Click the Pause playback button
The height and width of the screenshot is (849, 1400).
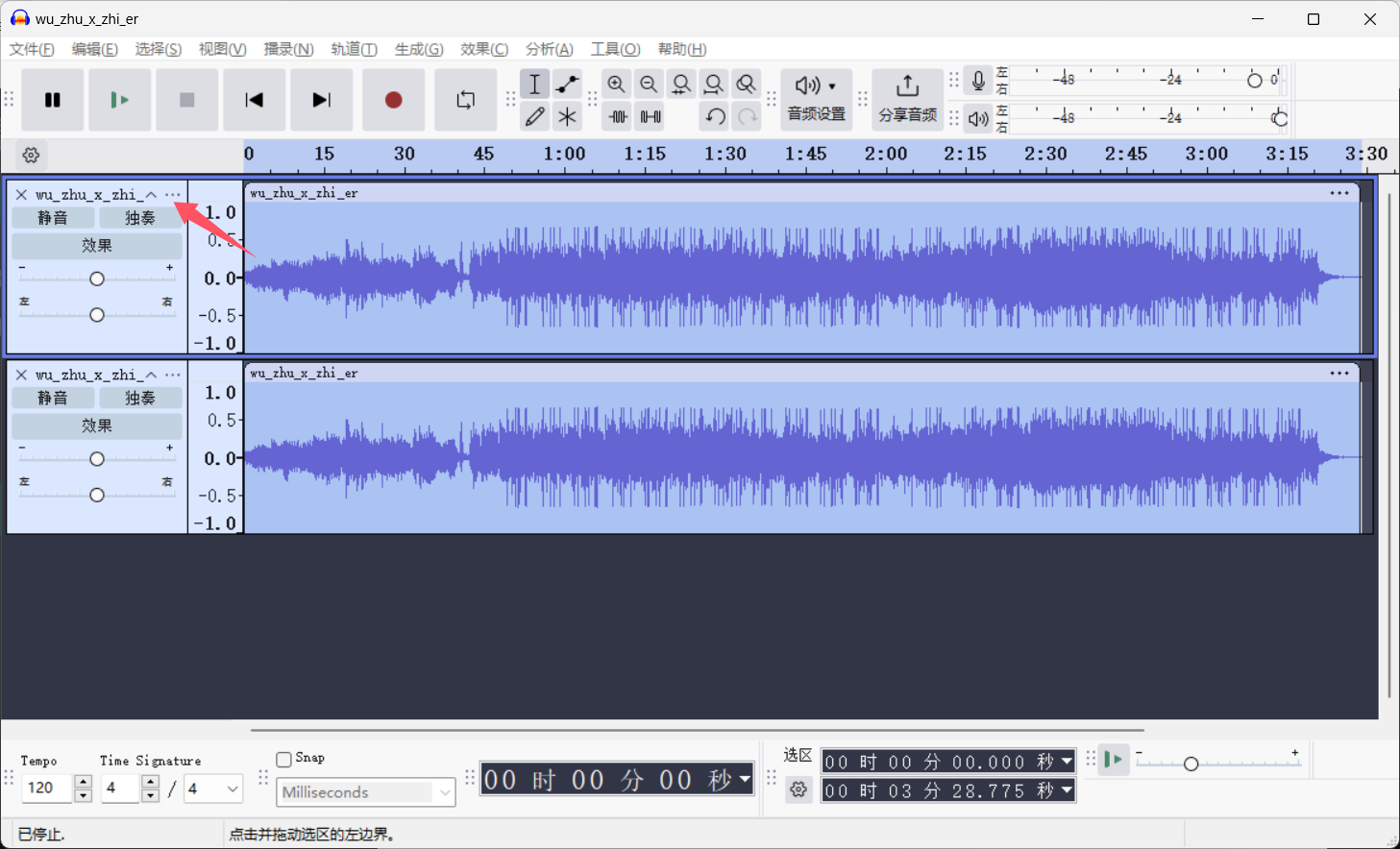tap(53, 100)
